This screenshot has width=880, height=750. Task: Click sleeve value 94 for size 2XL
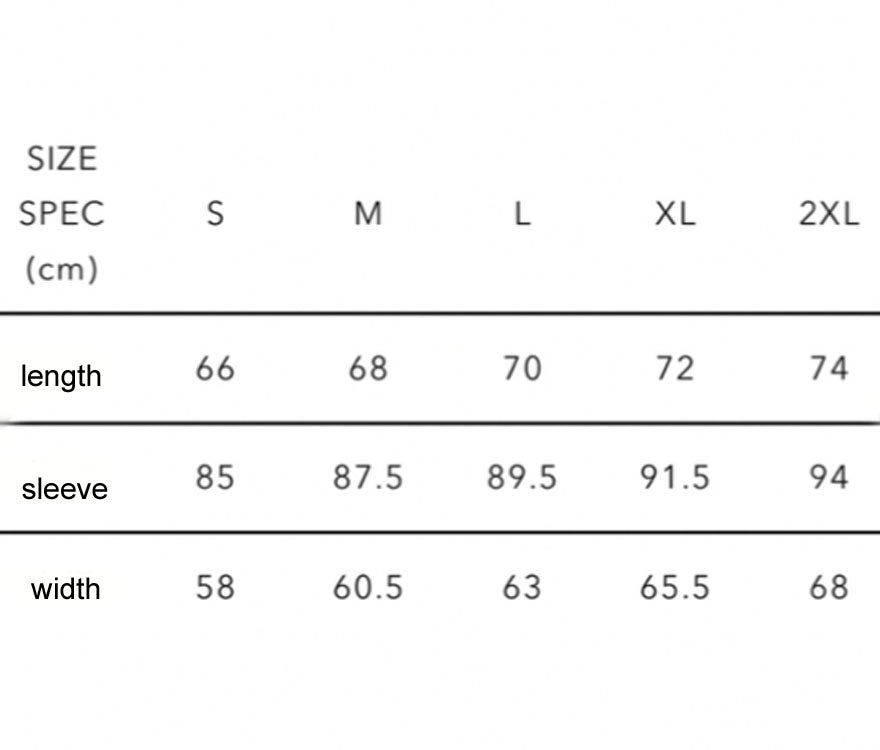828,478
